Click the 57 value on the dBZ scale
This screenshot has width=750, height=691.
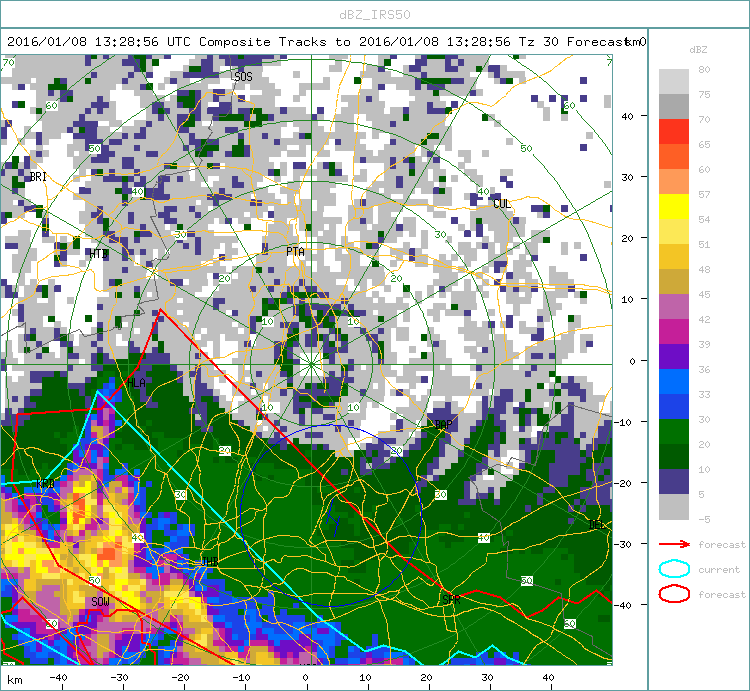pos(704,195)
